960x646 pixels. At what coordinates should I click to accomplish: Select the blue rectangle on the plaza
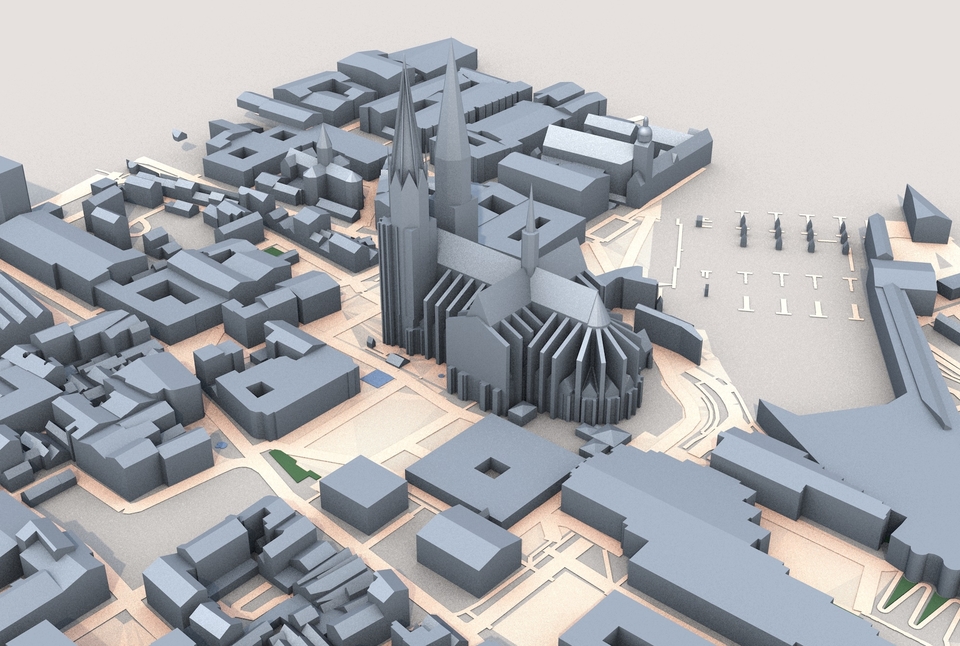click(x=376, y=379)
